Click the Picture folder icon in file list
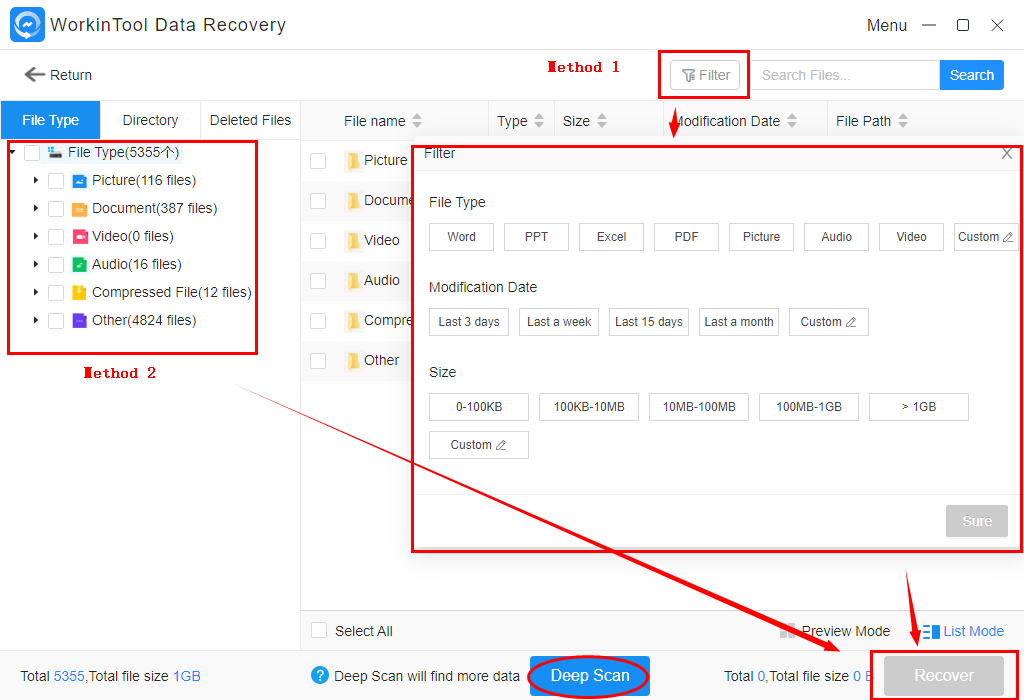 pos(353,161)
